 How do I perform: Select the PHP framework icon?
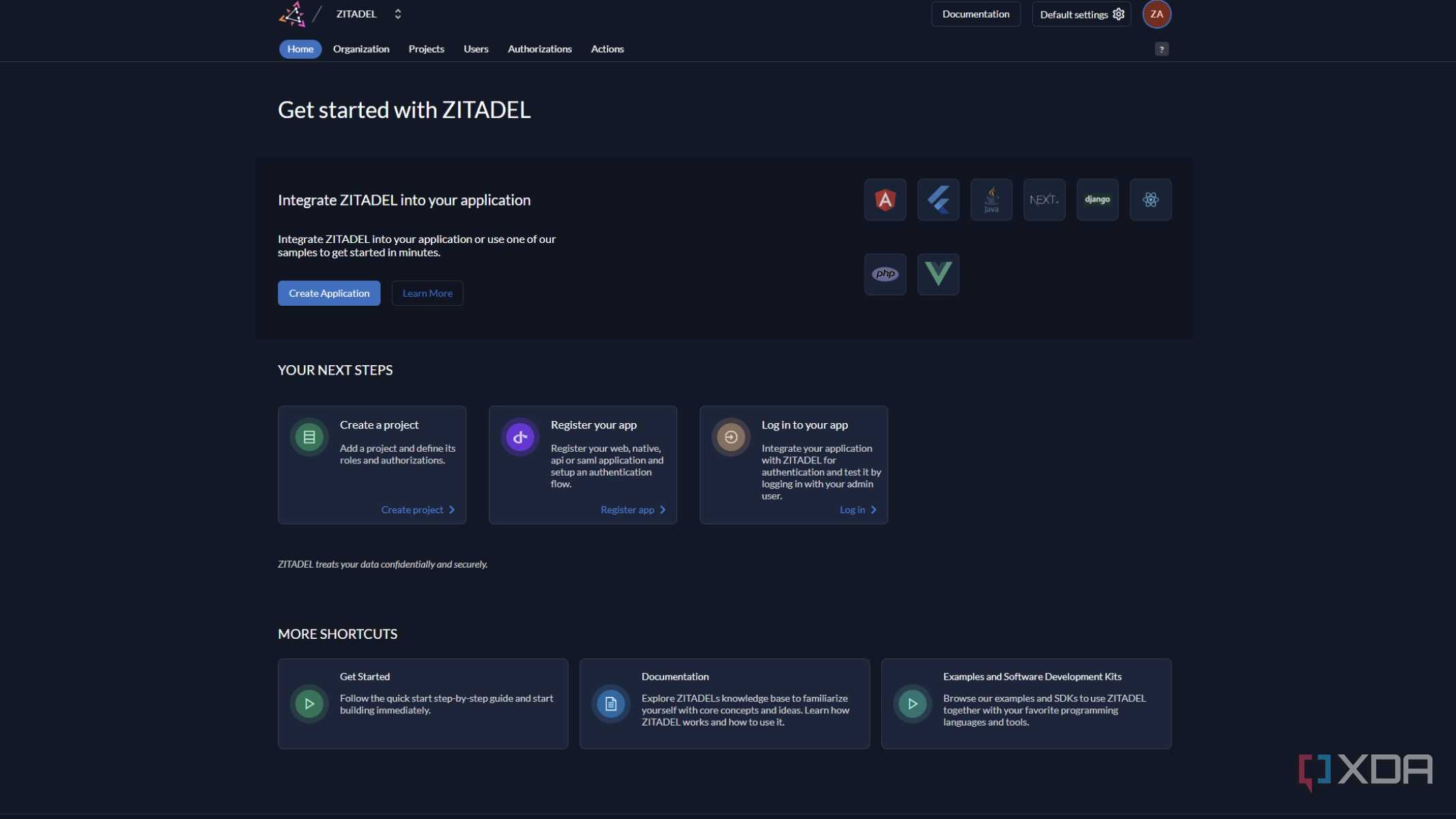(x=885, y=274)
